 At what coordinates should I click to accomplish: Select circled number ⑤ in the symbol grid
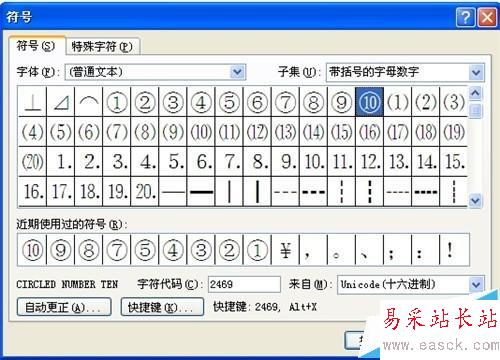(x=229, y=102)
